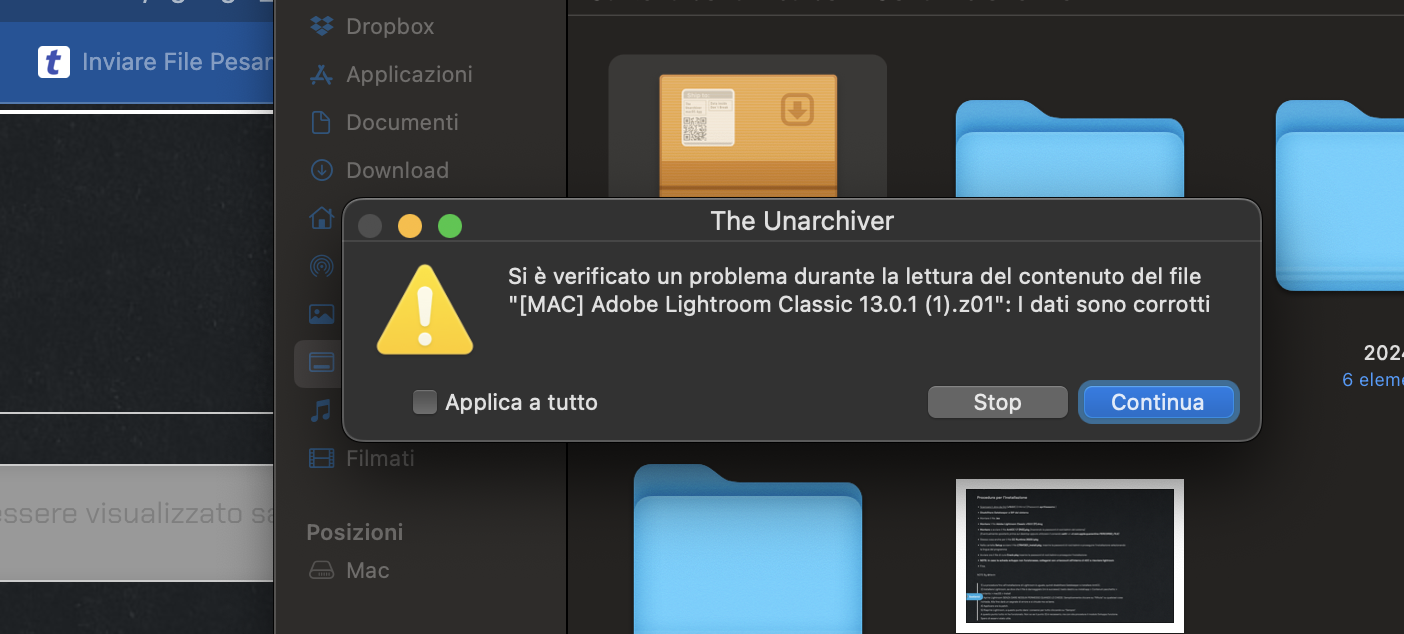Go to Download in the sidebar

click(x=379, y=170)
